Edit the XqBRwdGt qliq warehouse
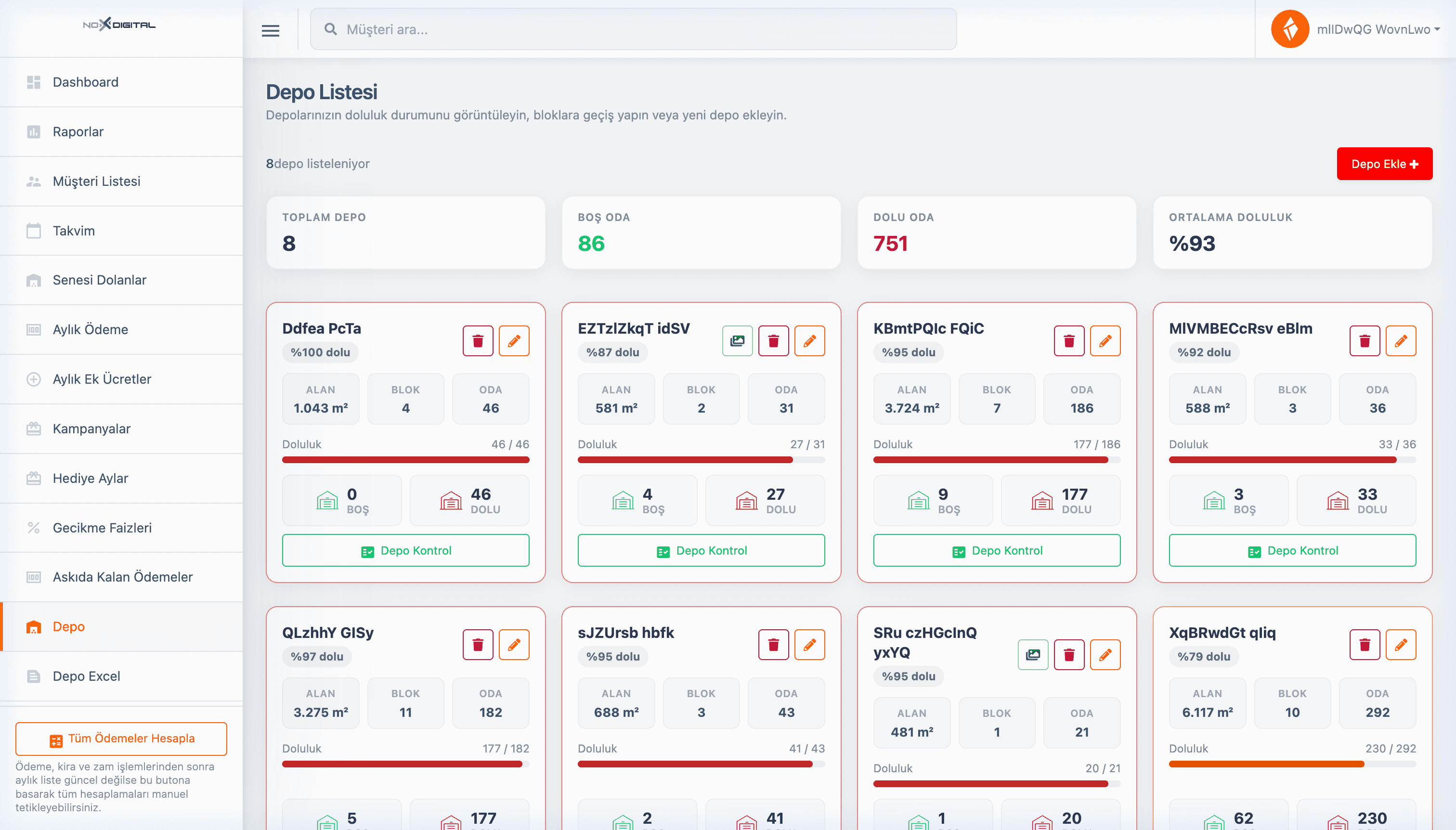 click(1401, 645)
